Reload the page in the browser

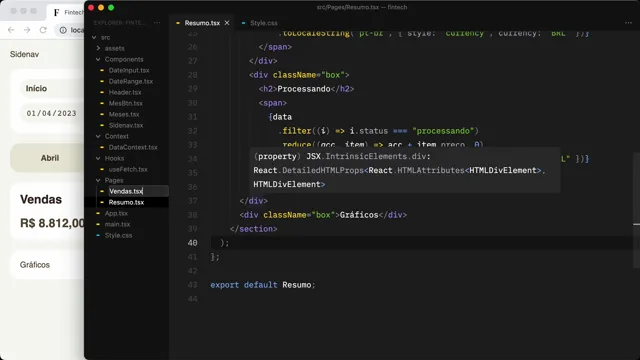(x=43, y=30)
